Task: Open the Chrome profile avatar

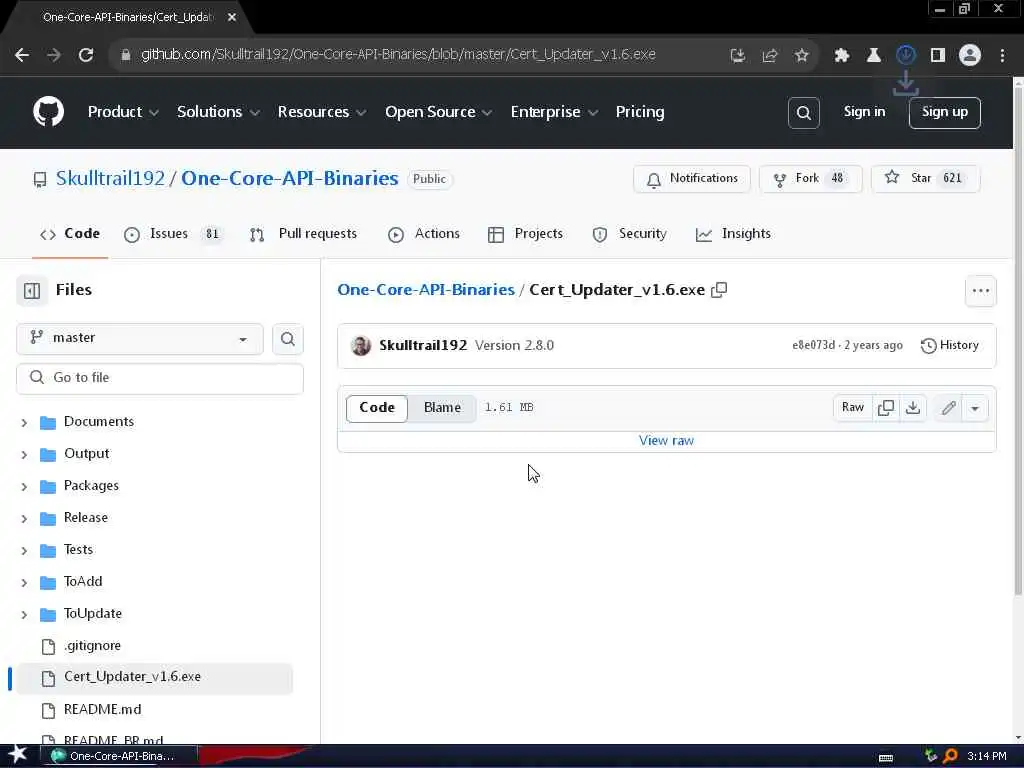Action: click(970, 56)
